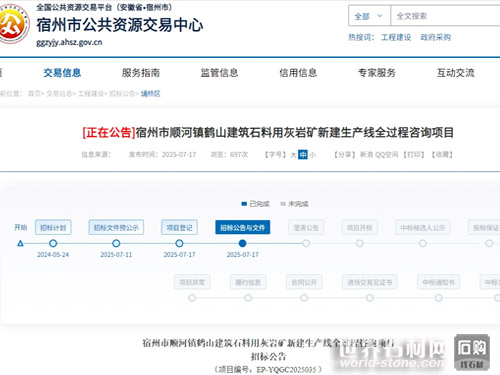Set font size to 中
This screenshot has width=500, height=375.
point(303,155)
